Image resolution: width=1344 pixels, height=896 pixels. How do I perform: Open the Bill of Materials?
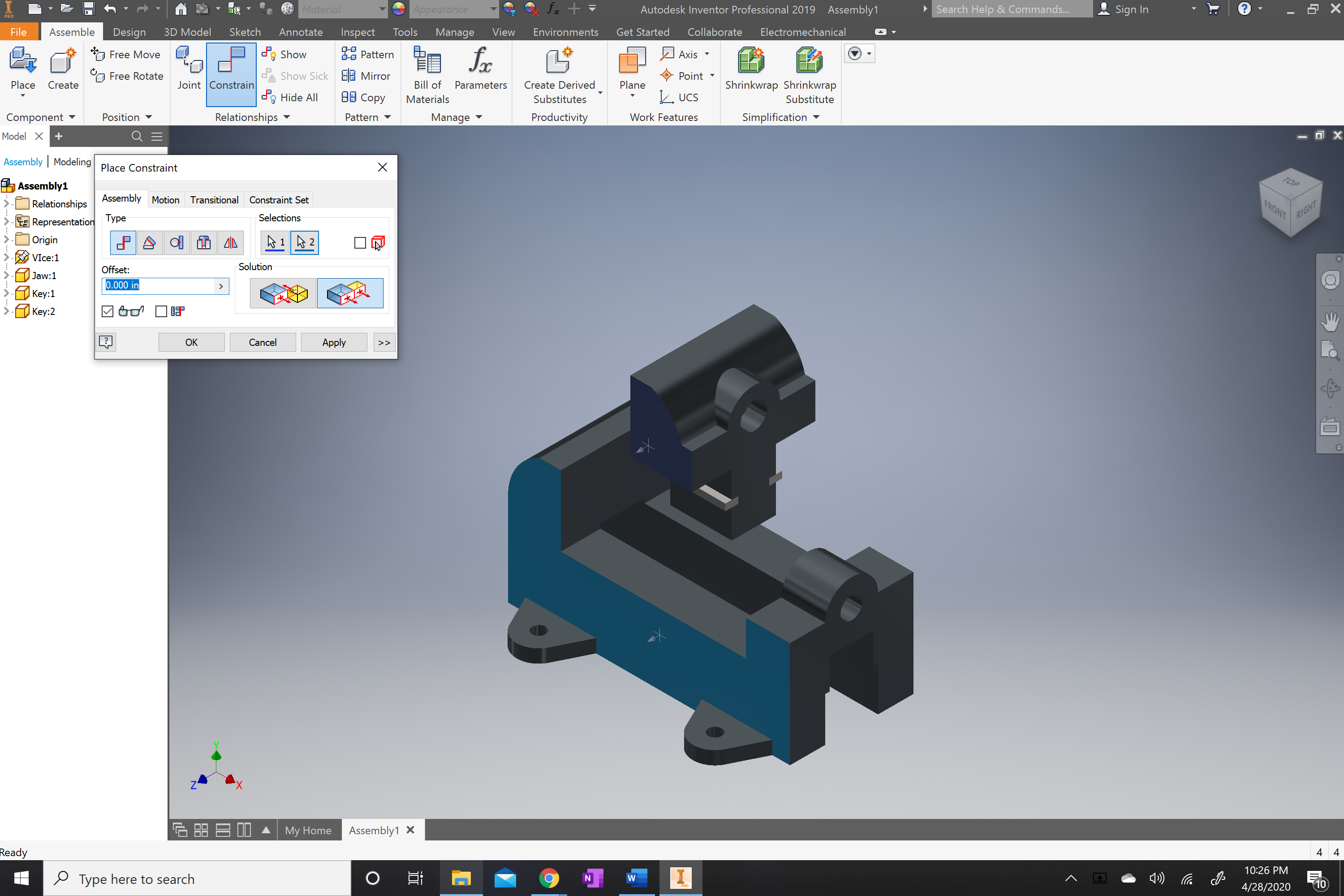[427, 75]
